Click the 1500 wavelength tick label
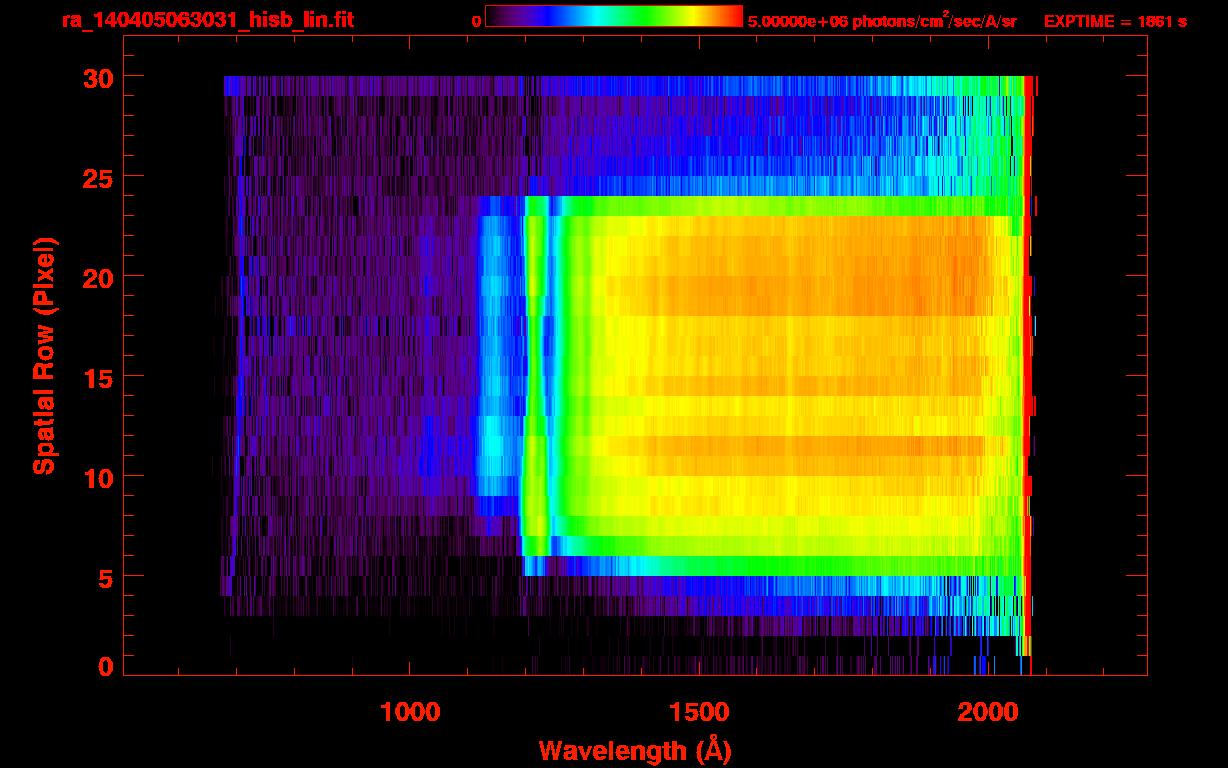The width and height of the screenshot is (1228, 768). (698, 712)
